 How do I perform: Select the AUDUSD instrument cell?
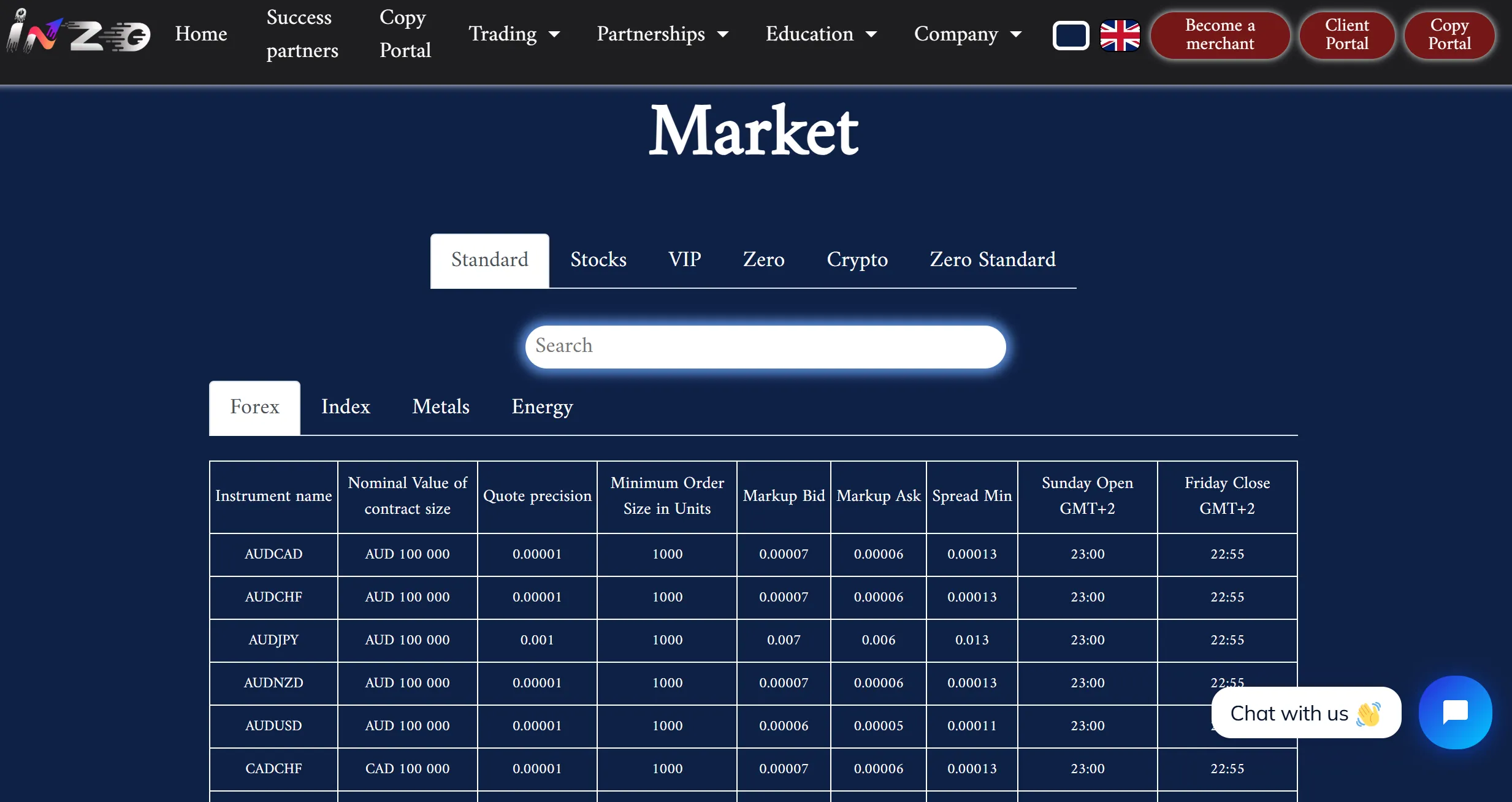273,726
